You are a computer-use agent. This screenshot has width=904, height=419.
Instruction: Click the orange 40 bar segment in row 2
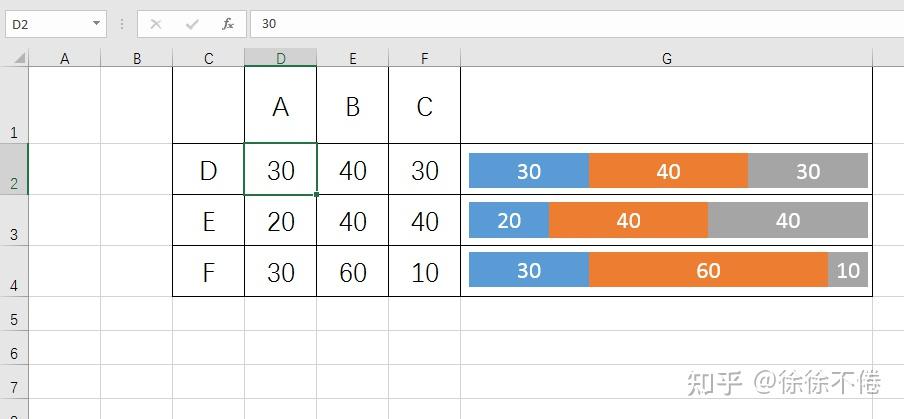tap(668, 171)
